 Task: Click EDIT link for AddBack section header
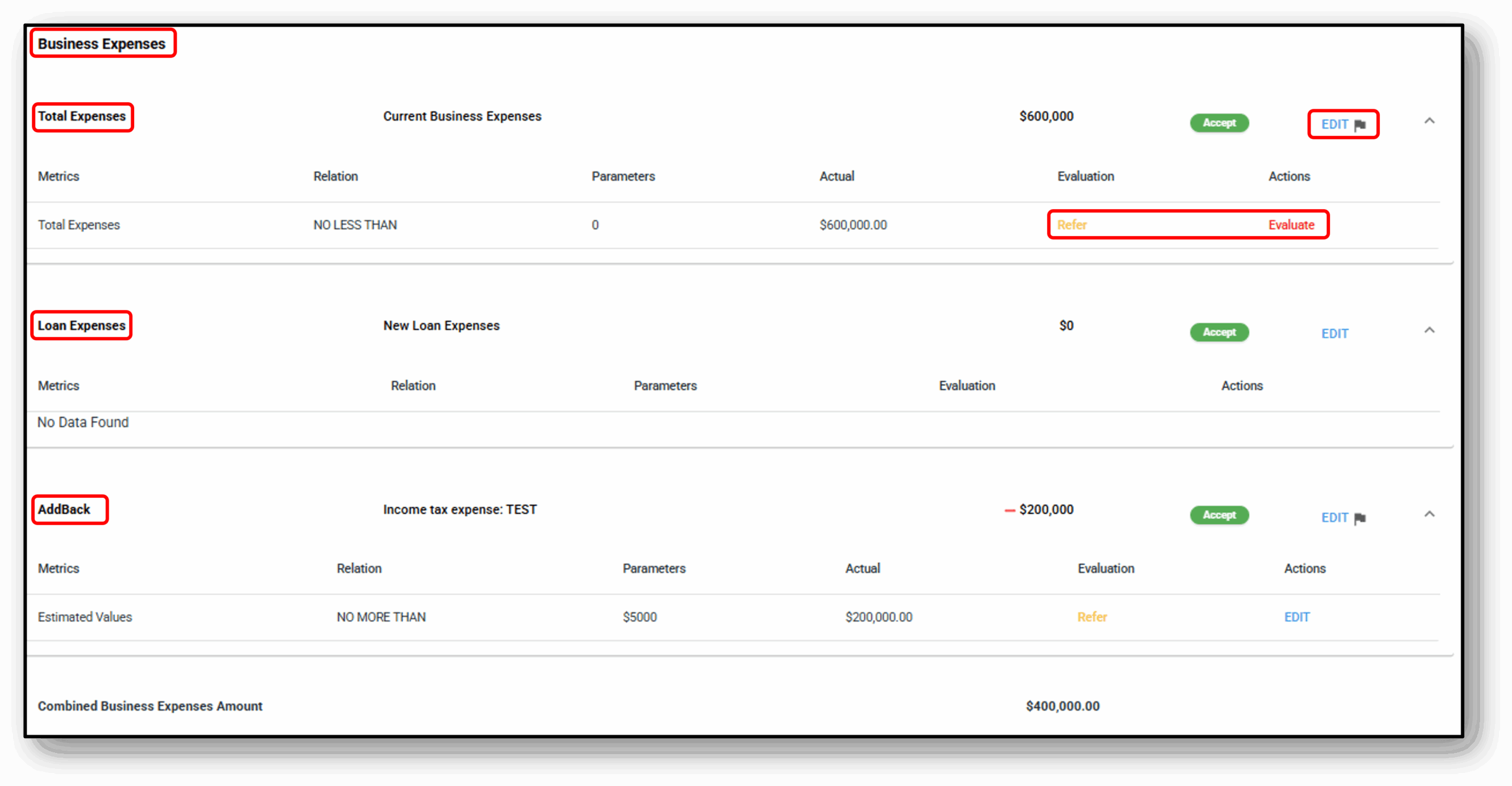tap(1334, 518)
